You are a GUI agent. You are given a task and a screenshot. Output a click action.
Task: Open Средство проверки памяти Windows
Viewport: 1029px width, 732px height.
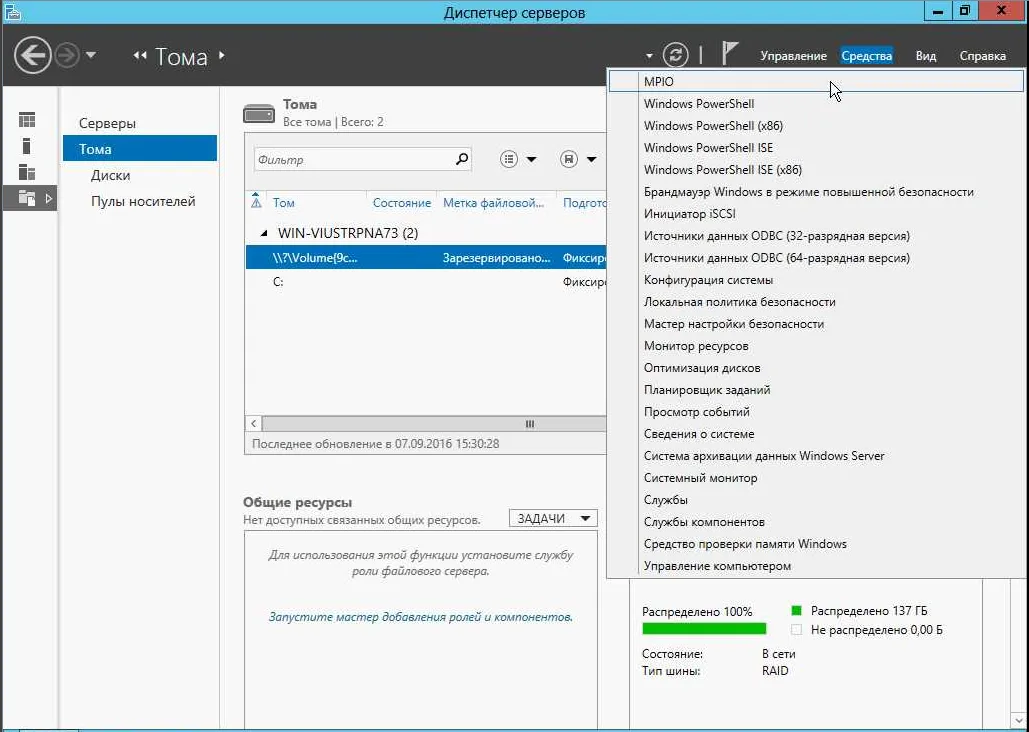click(816, 544)
